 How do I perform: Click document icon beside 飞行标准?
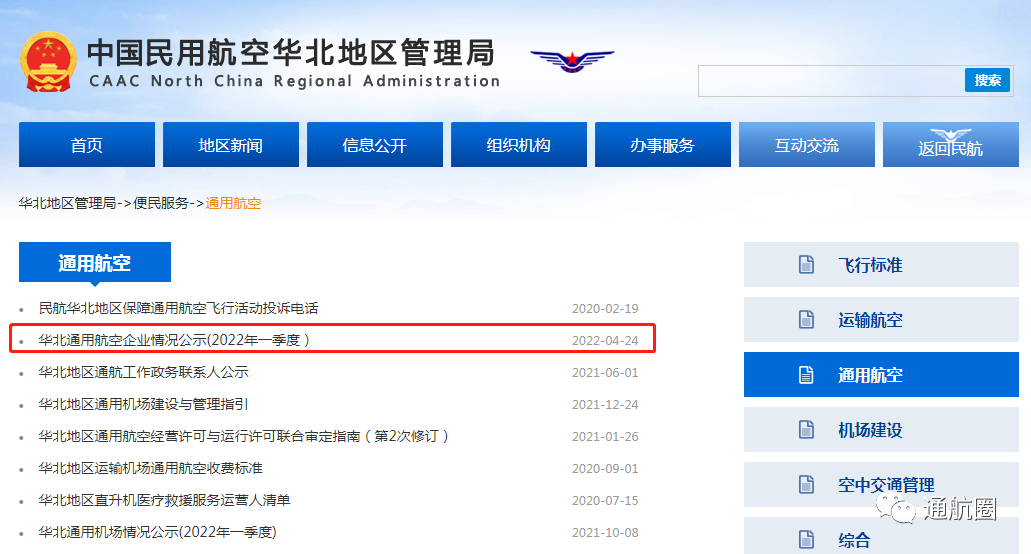806,265
